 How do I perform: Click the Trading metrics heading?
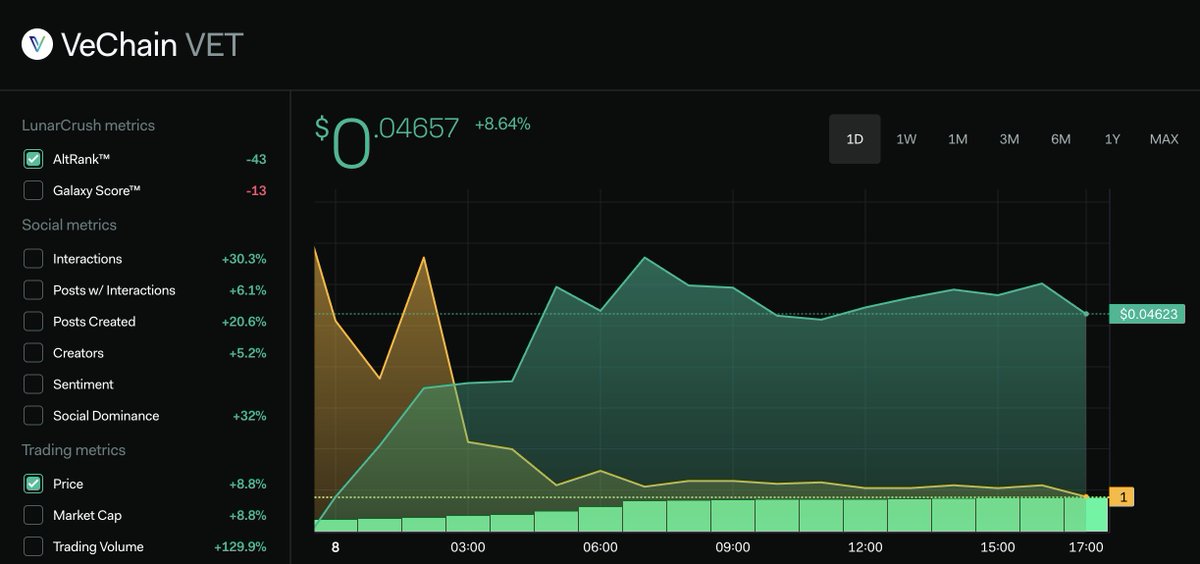[74, 450]
